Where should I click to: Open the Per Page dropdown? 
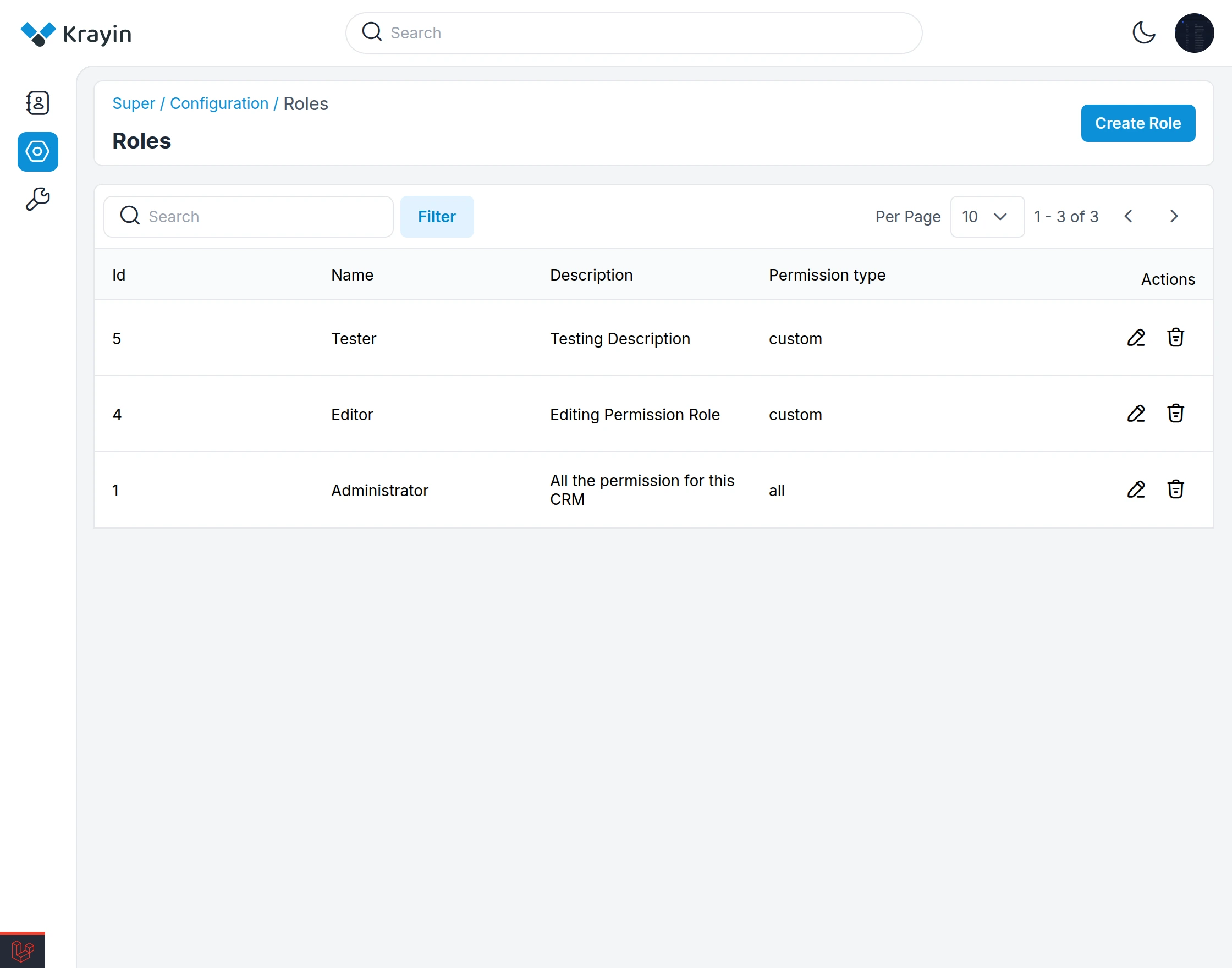pyautogui.click(x=987, y=217)
